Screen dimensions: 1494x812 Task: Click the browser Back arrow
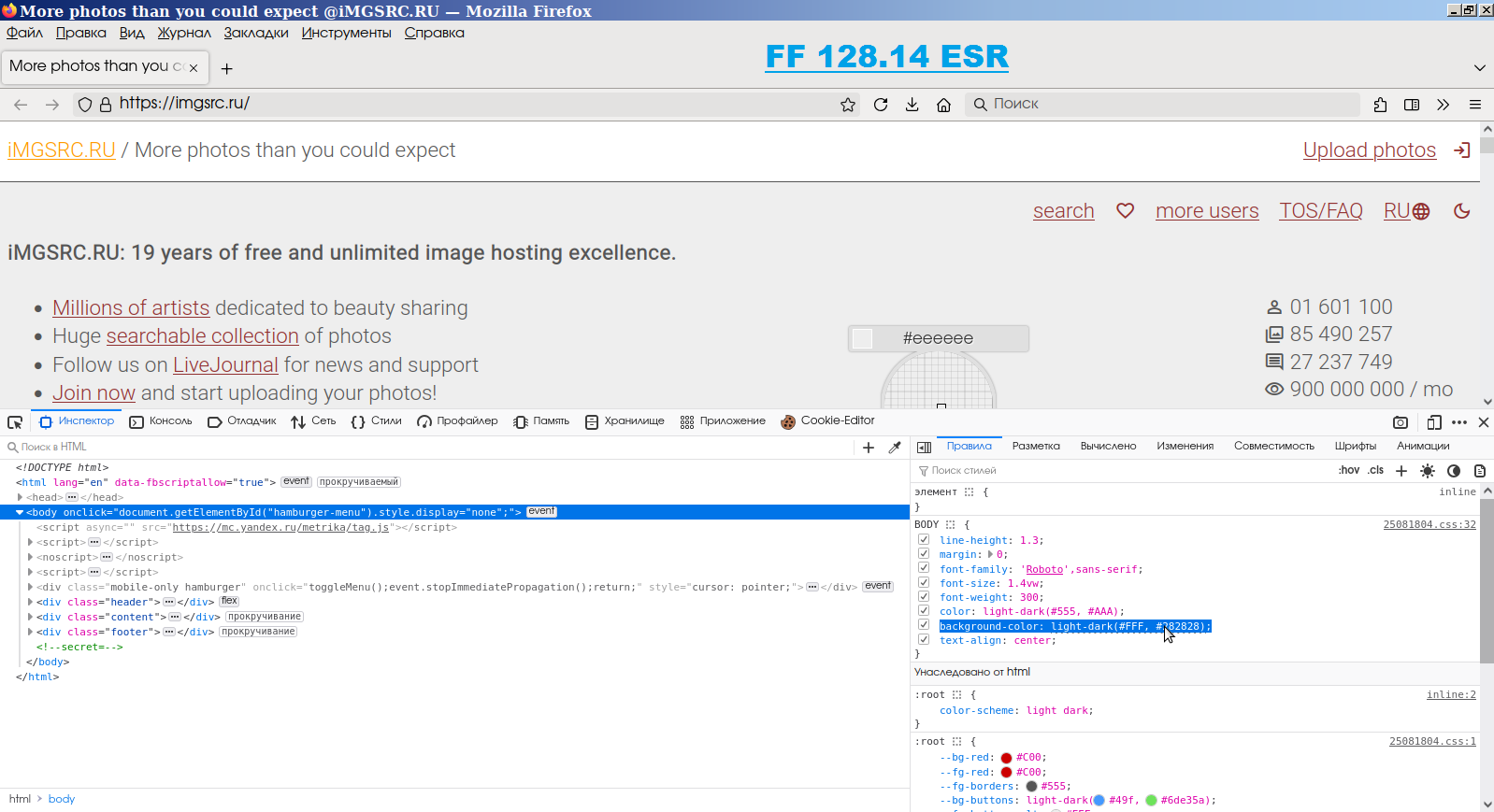[21, 105]
